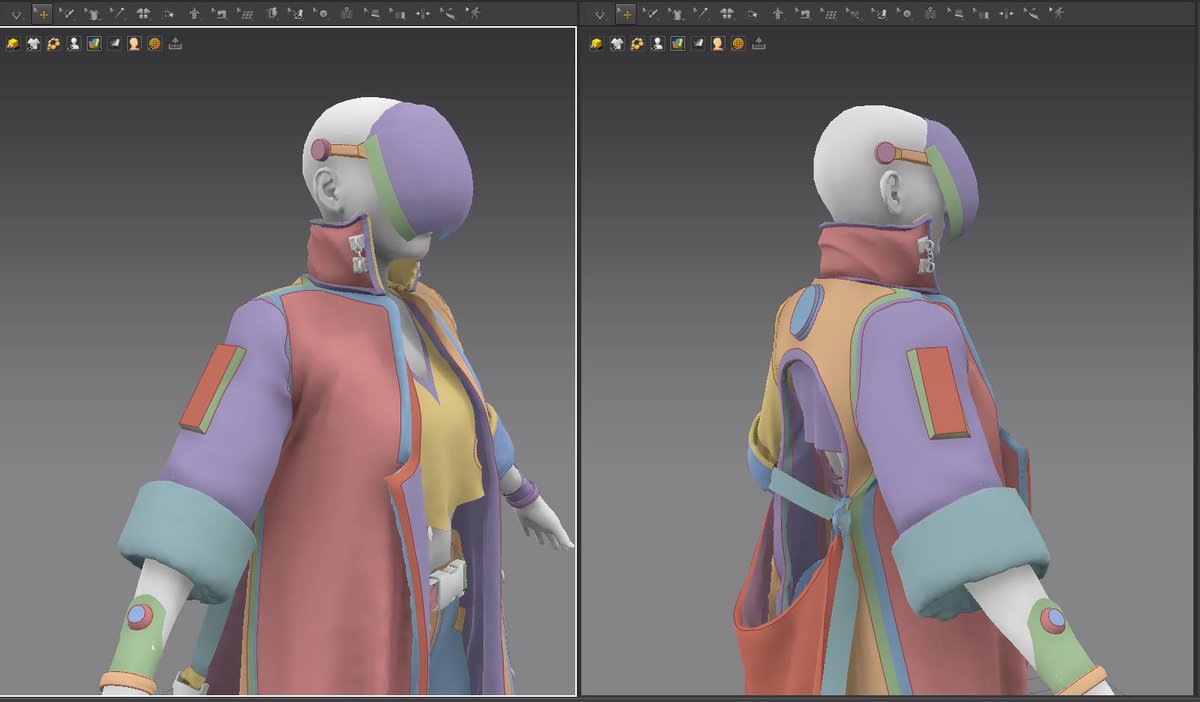The image size is (1200, 702).
Task: Toggle avatar display icon in left viewport
Action: [x=74, y=44]
